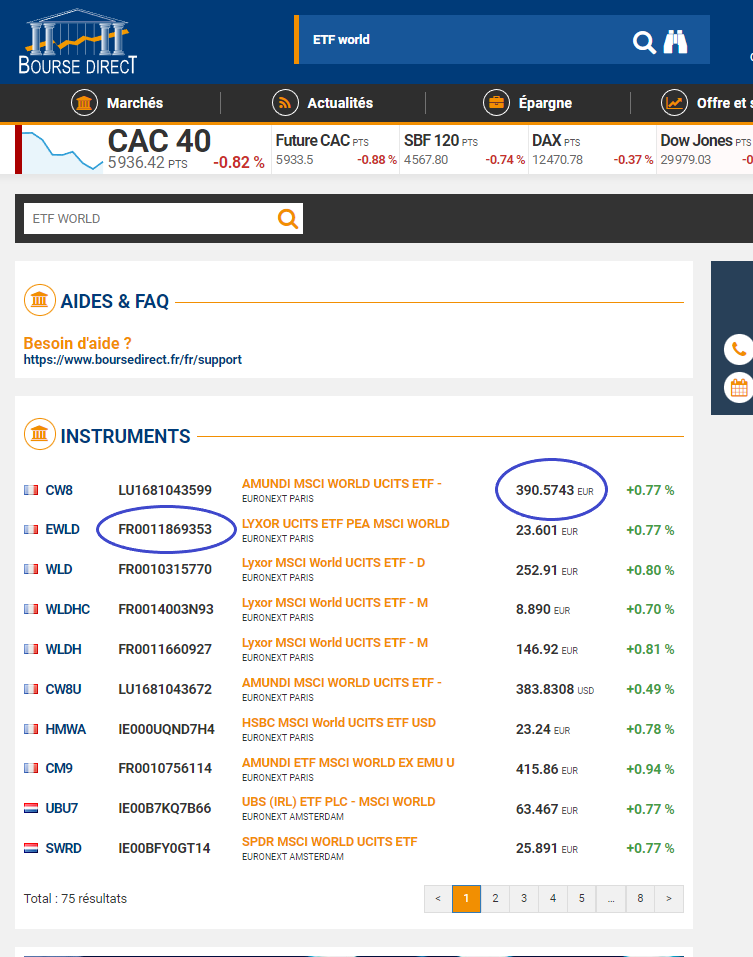The height and width of the screenshot is (957, 753).
Task: Open LYXOR UCITS ETF PEA MSCI WORLD
Action: click(345, 524)
